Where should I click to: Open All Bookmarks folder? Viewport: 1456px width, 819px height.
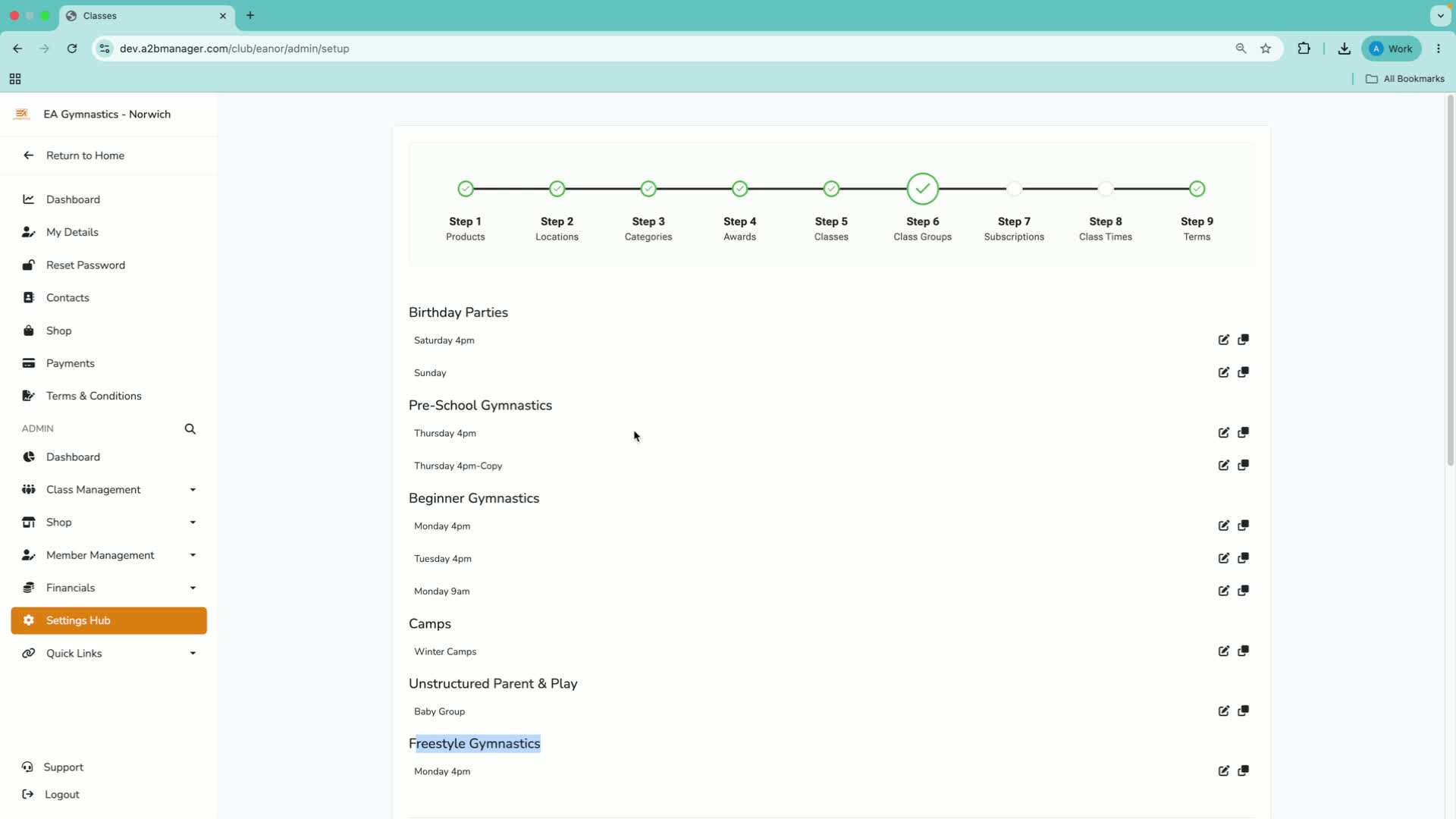[1405, 79]
